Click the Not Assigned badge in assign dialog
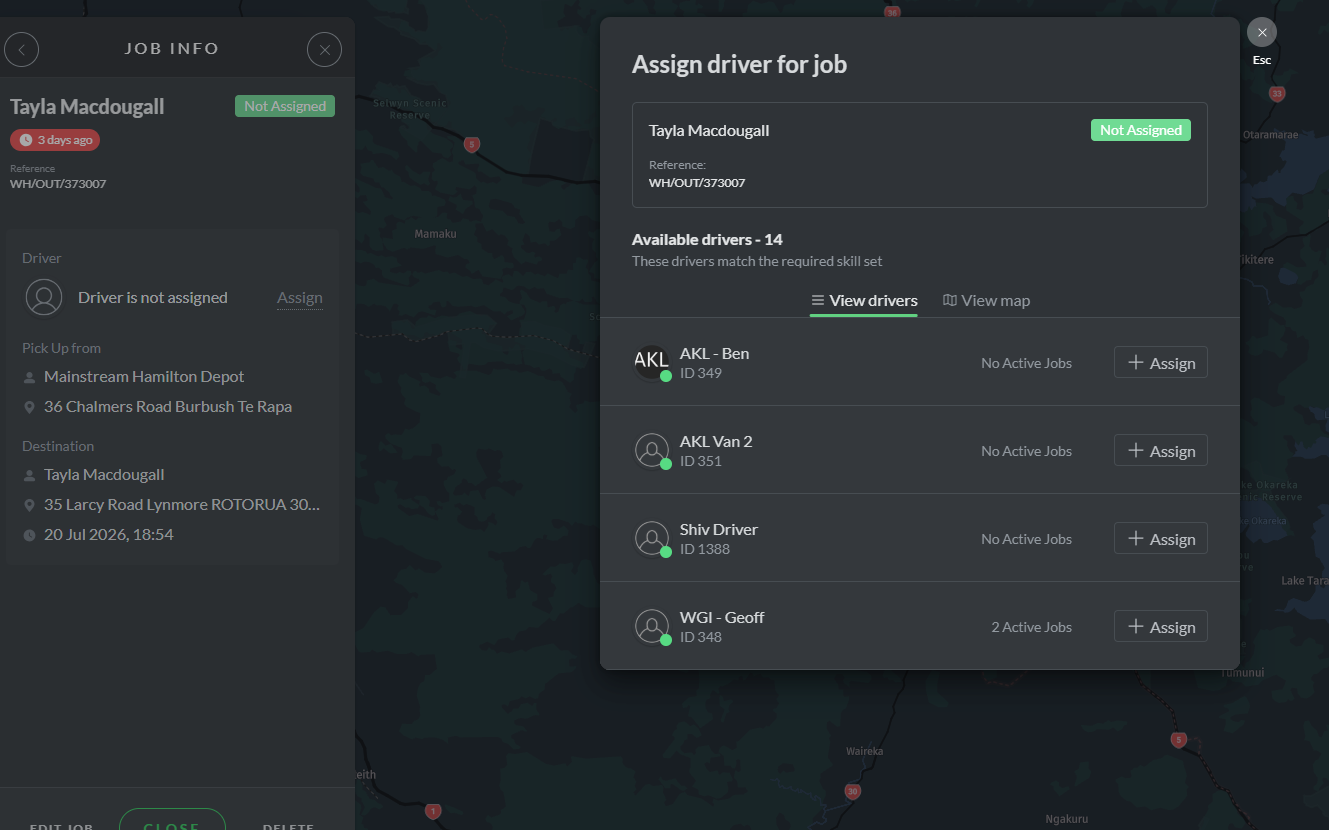The width and height of the screenshot is (1329, 830). pos(1141,130)
